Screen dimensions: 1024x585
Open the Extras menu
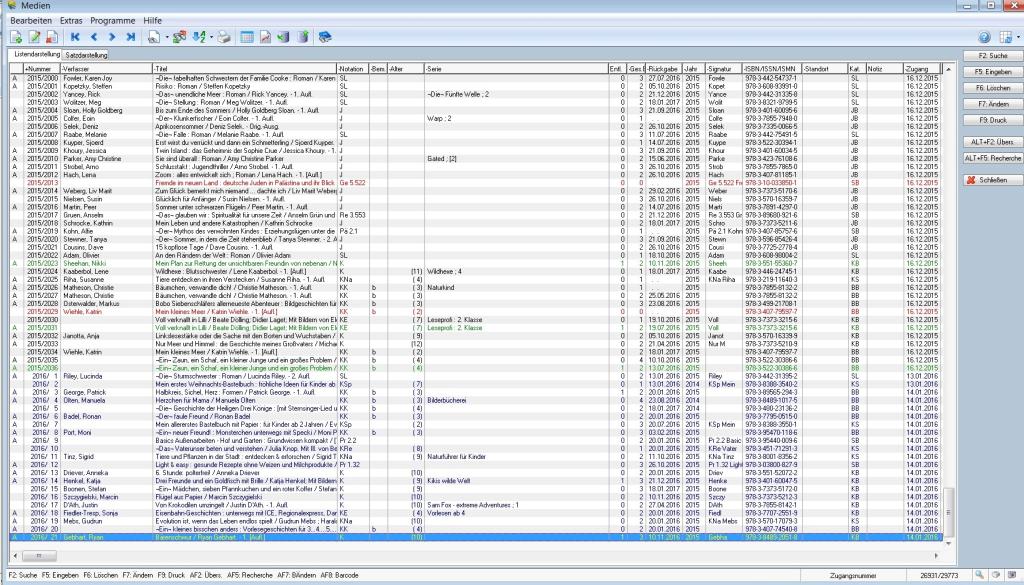(71, 20)
